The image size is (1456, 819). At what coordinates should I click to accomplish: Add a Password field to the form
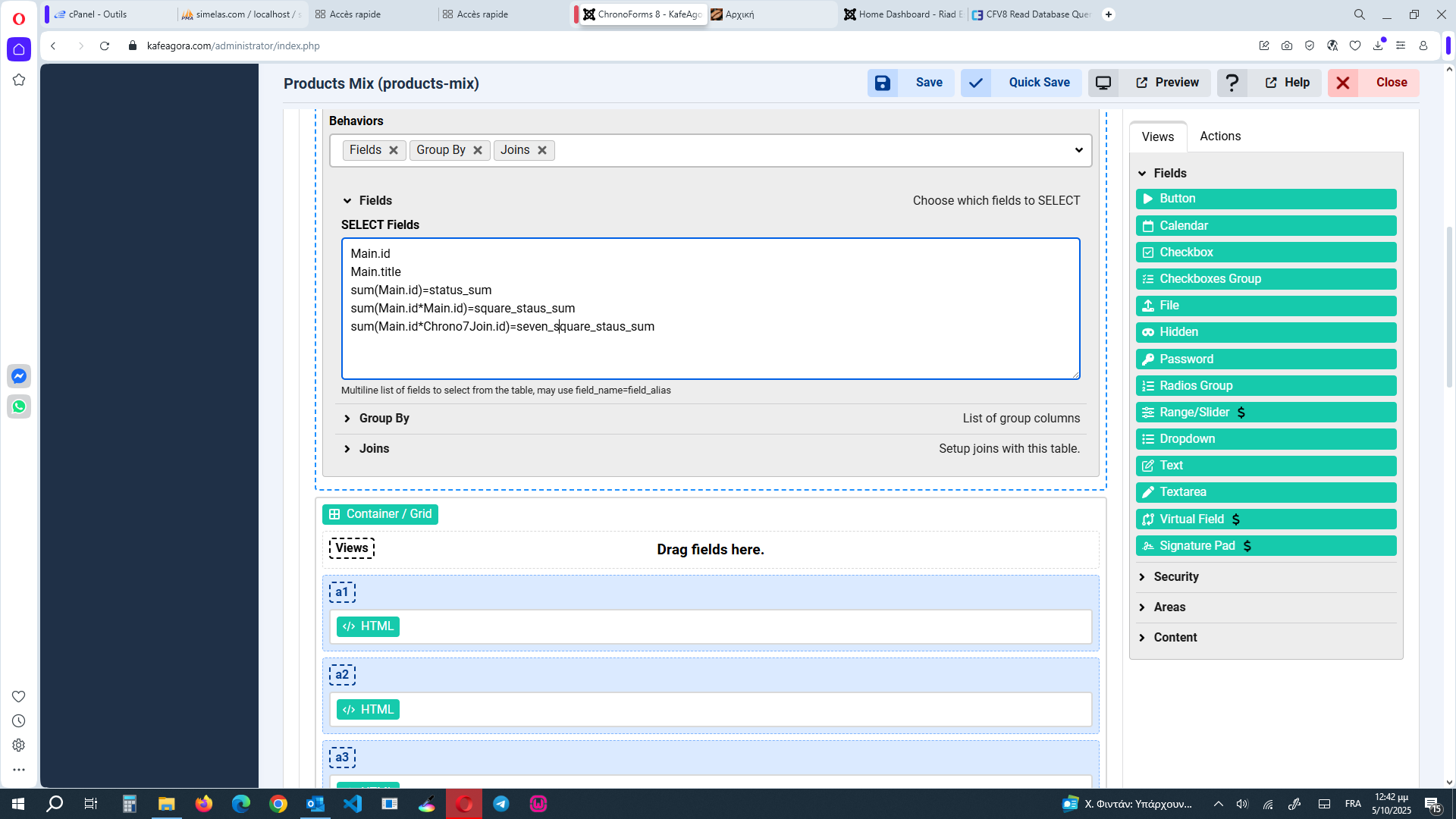click(x=1265, y=359)
